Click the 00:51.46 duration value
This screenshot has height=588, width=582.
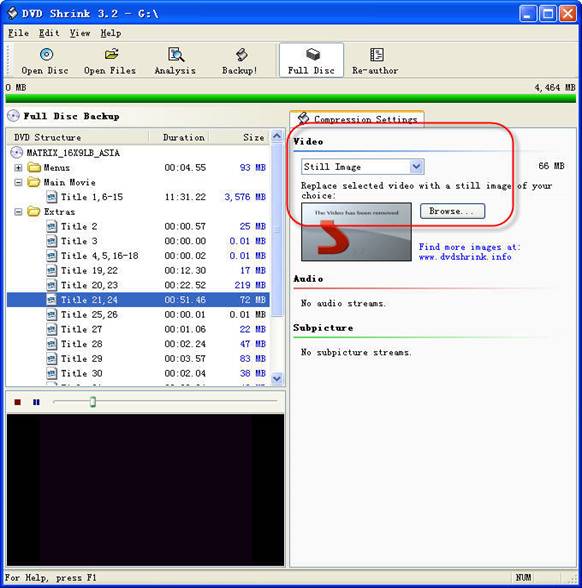coord(185,300)
